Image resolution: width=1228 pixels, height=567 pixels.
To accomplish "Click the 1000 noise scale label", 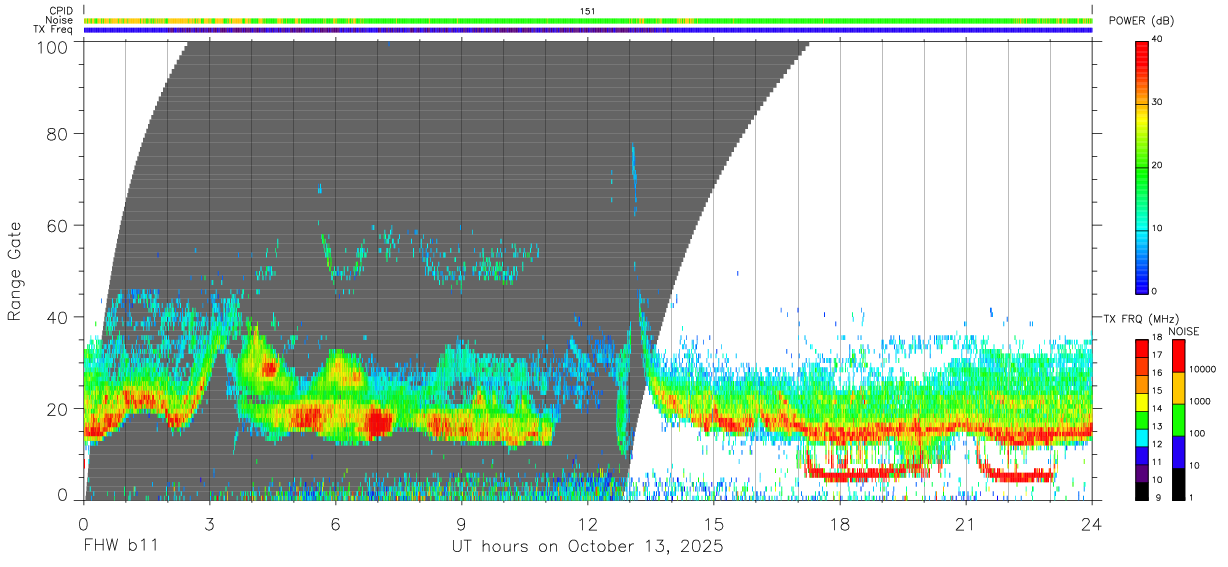I will tap(1199, 401).
